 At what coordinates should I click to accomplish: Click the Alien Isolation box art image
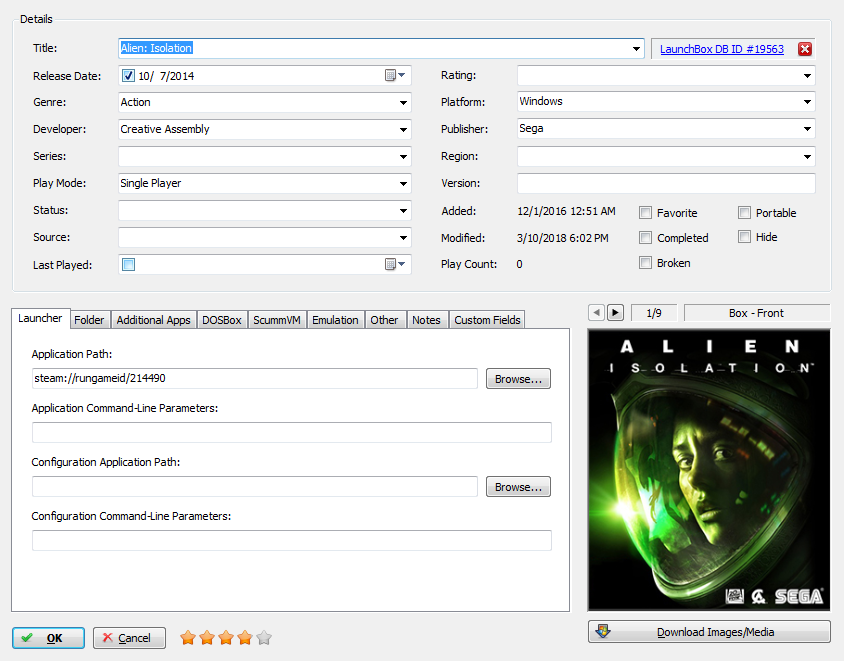(708, 470)
